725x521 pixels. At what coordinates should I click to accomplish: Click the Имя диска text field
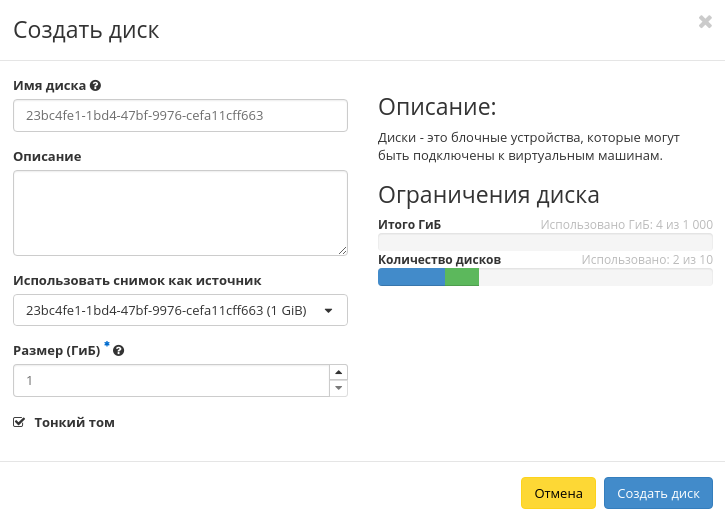click(180, 115)
